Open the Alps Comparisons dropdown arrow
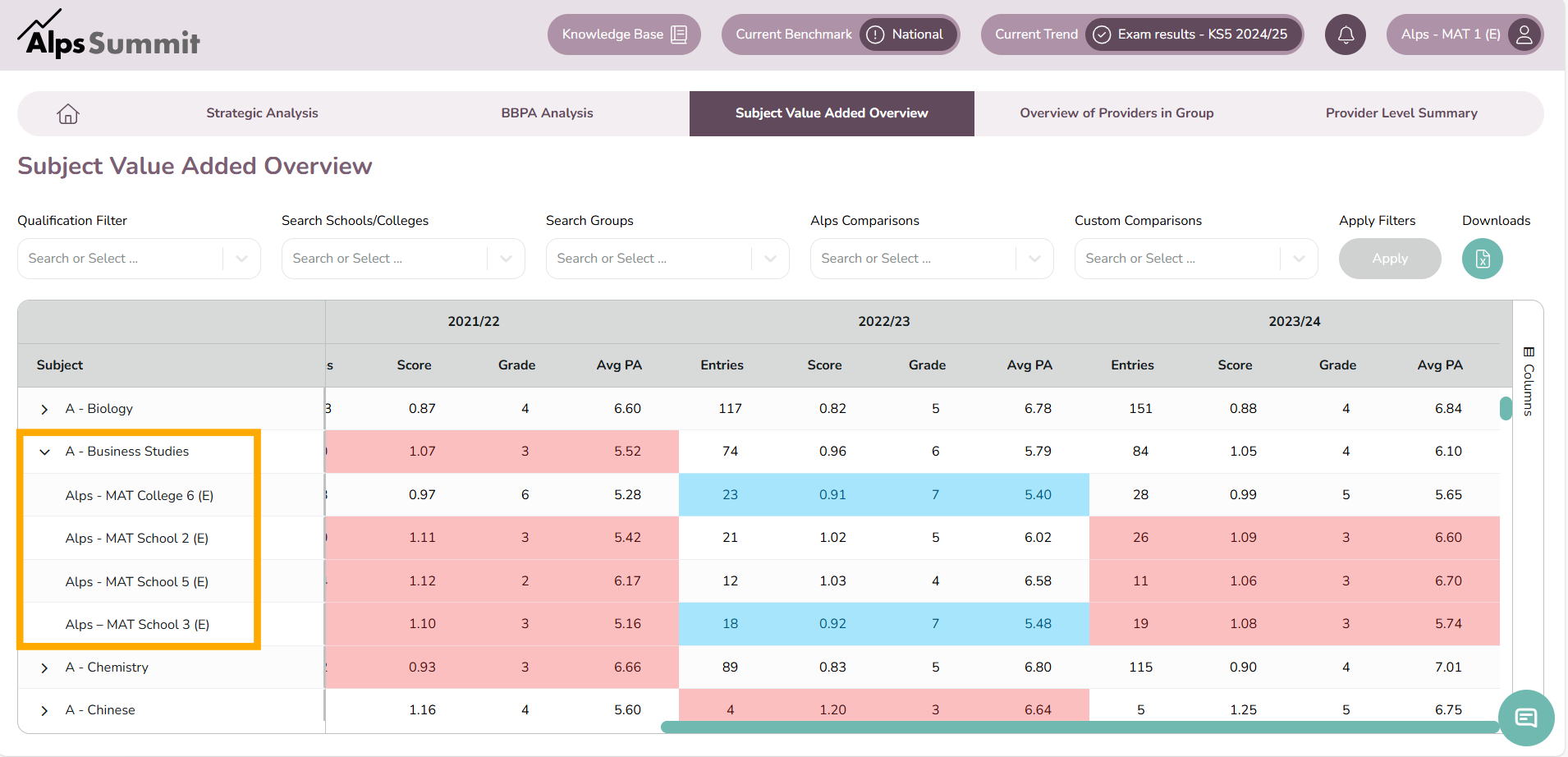Image resolution: width=1568 pixels, height=757 pixels. pyautogui.click(x=1034, y=259)
